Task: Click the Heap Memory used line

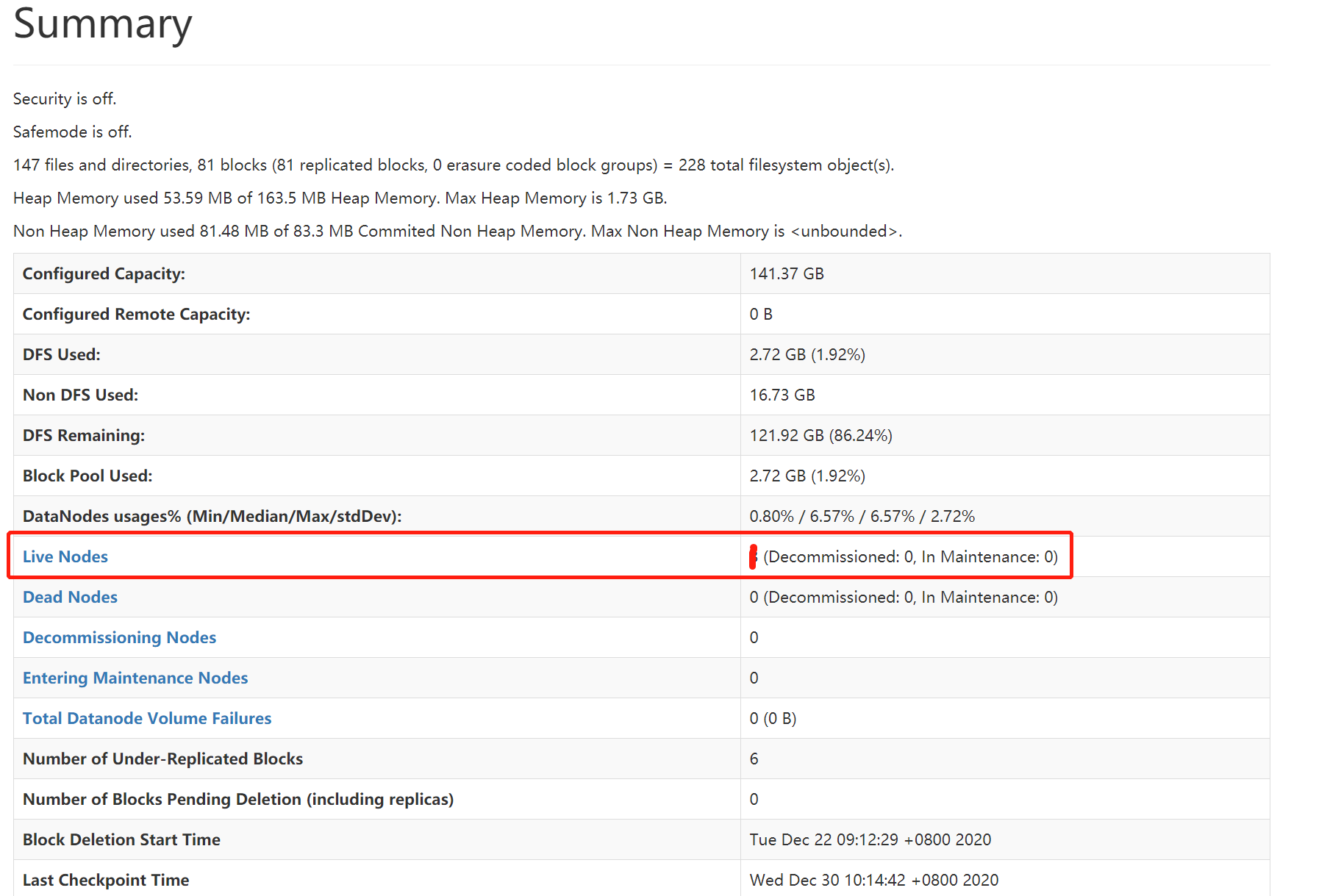Action: coord(340,198)
